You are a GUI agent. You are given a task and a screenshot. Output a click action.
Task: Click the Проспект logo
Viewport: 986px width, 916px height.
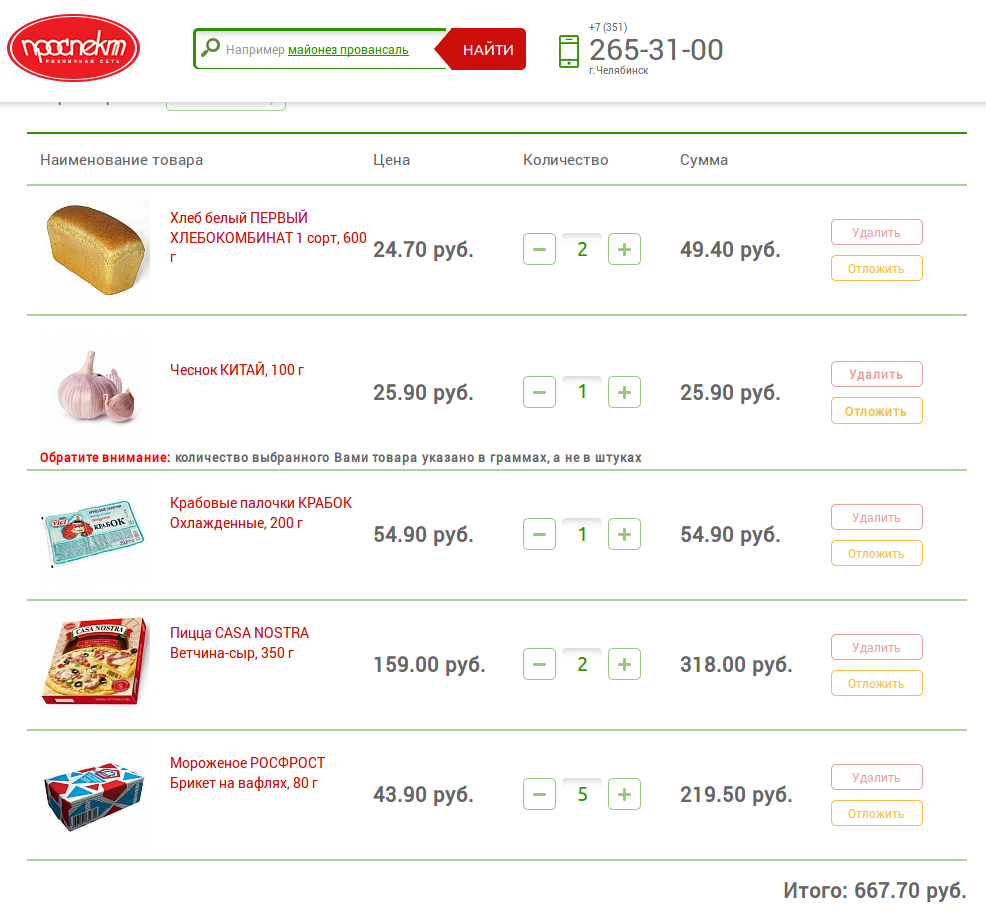73,48
